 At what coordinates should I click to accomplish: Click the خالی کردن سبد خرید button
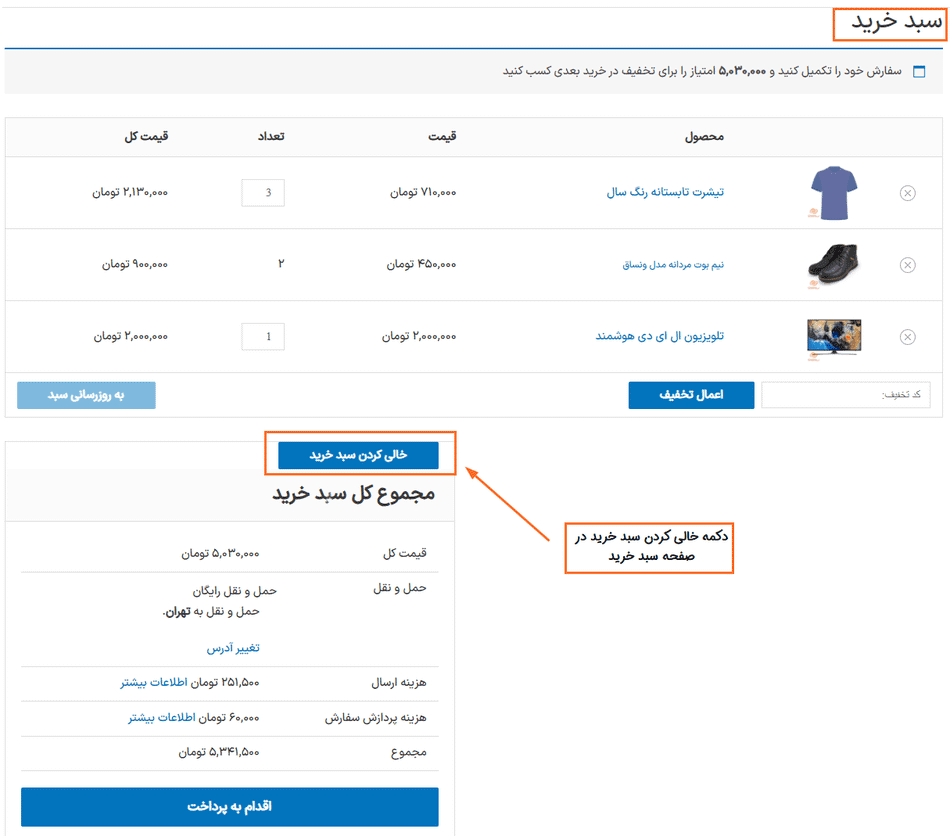[358, 455]
